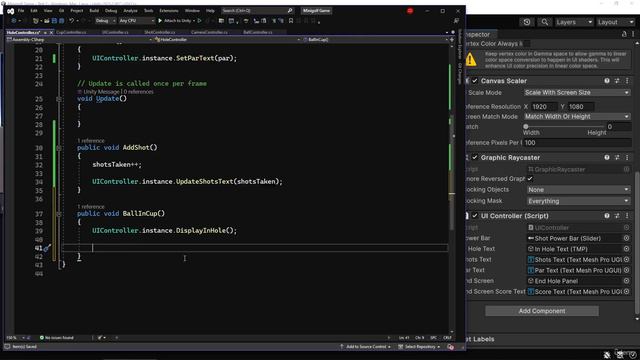Viewport: 640px width, 360px height.
Task: Click the quick actions icon on line 41
Action: pos(47,248)
